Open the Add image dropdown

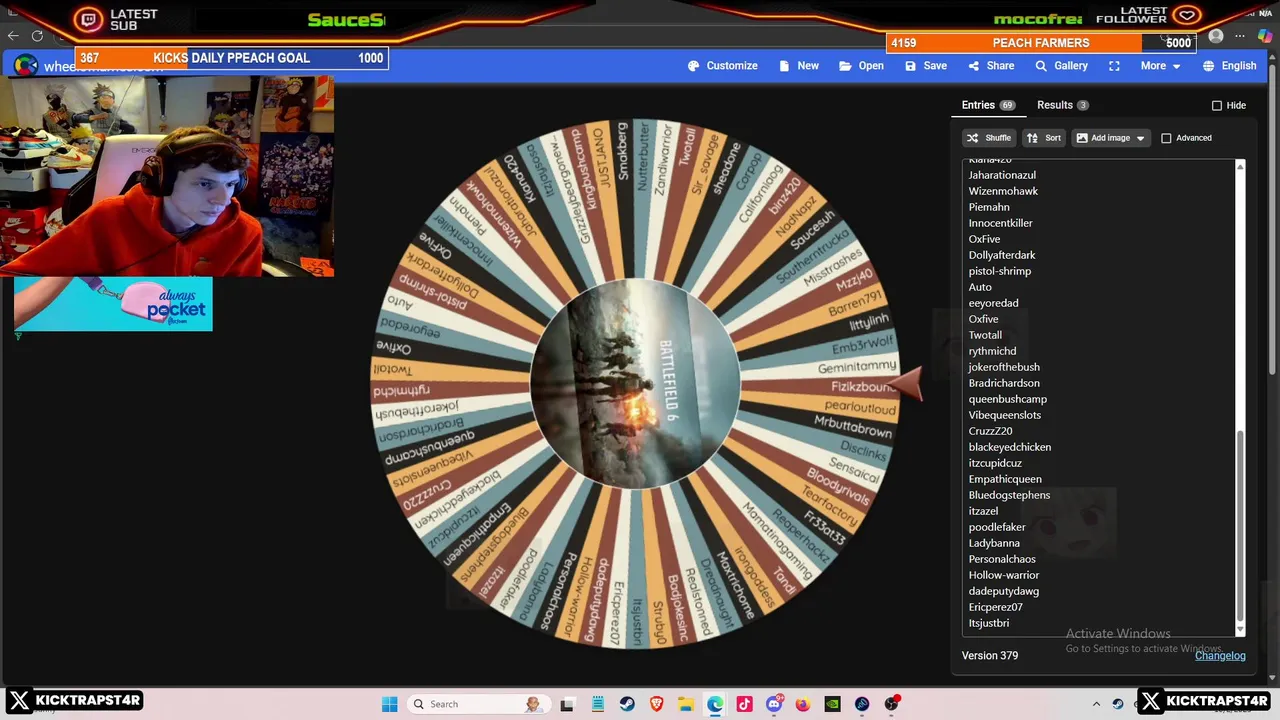(x=1110, y=138)
